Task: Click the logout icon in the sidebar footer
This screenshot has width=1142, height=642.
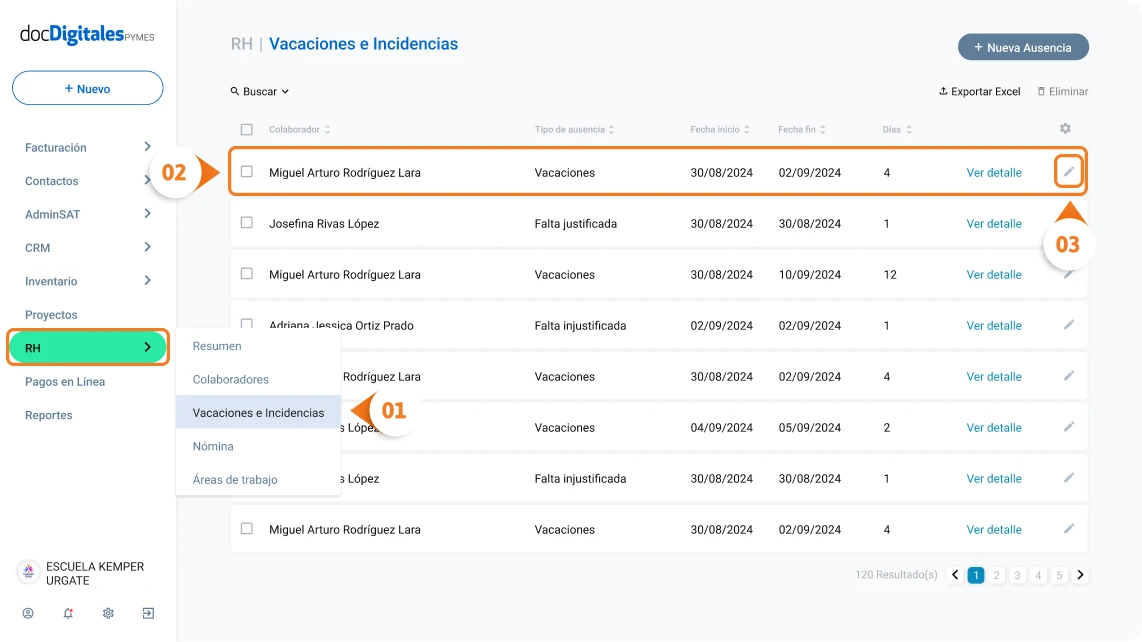Action: [x=148, y=613]
